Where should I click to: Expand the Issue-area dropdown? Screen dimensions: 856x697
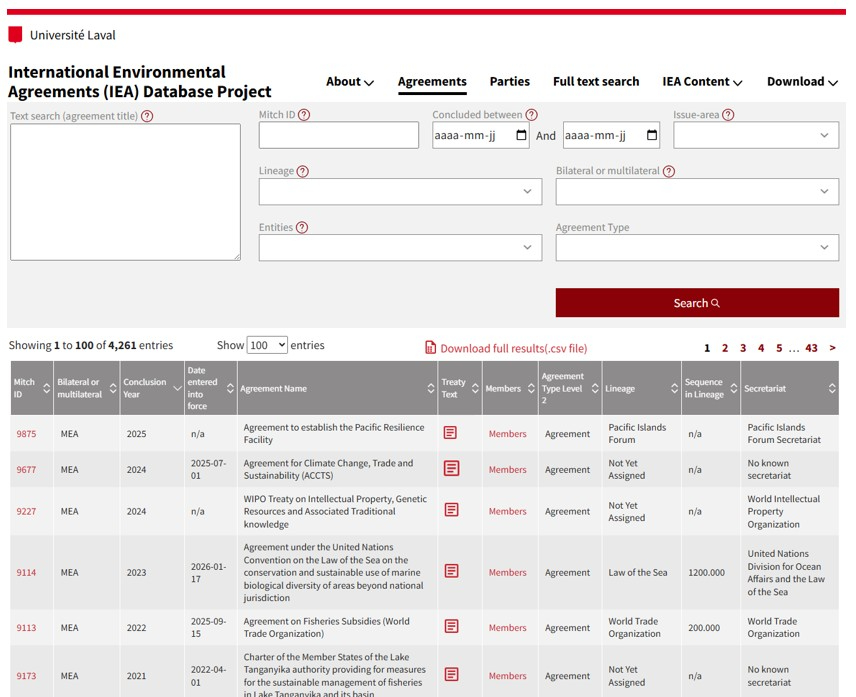(x=756, y=136)
